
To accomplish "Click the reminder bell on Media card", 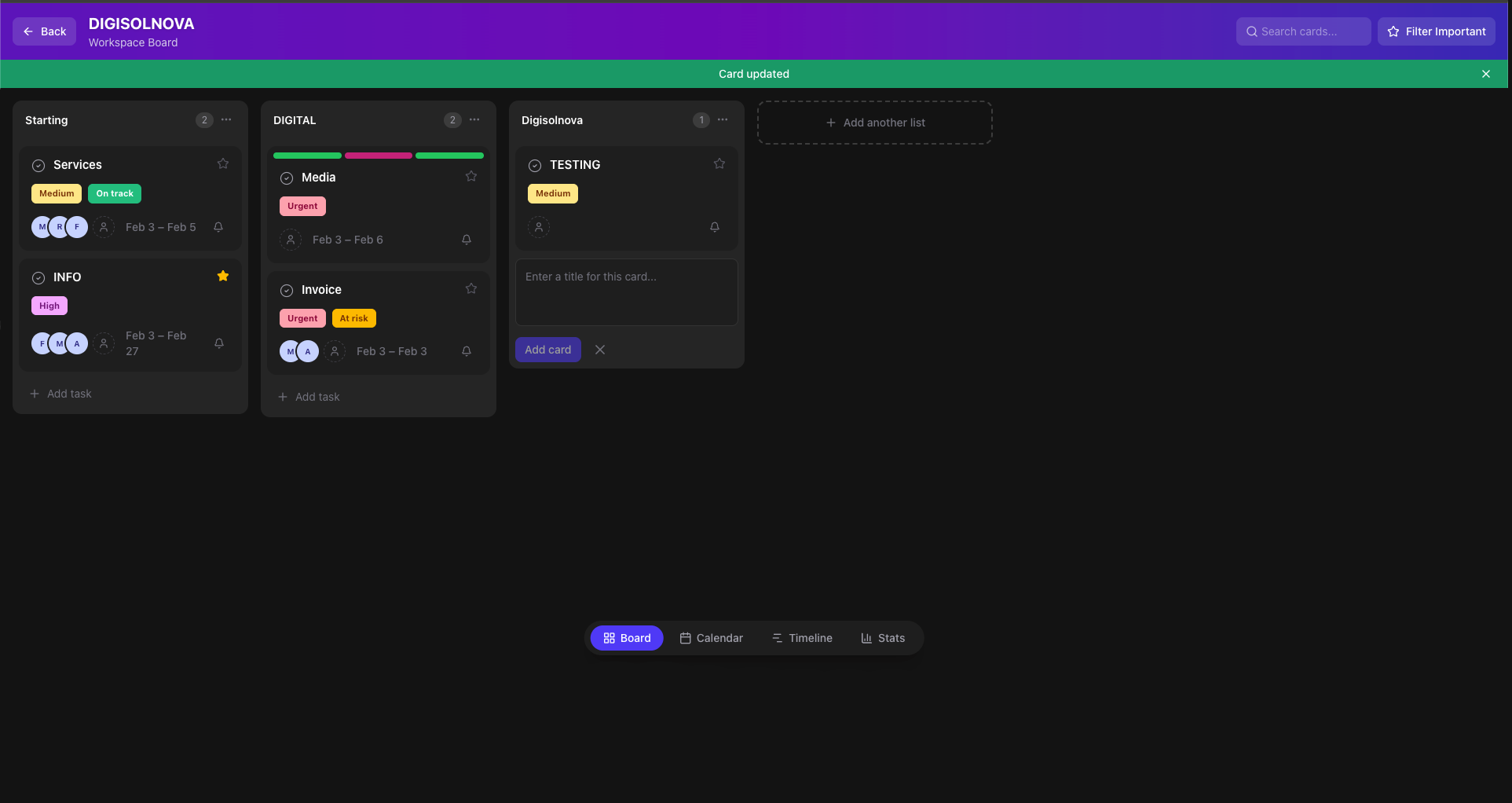I will click(x=467, y=240).
